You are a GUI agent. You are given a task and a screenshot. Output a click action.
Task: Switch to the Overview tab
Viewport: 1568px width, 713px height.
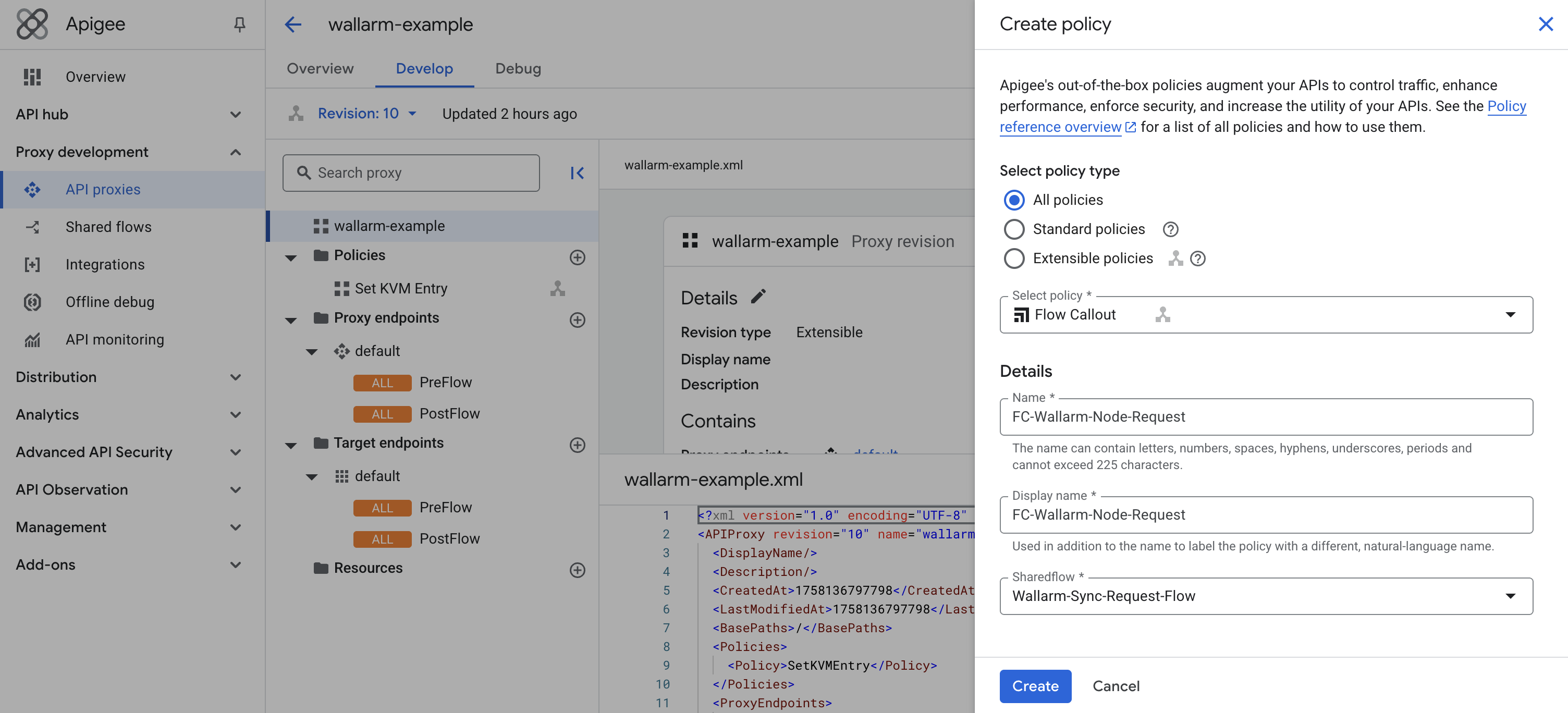[320, 69]
